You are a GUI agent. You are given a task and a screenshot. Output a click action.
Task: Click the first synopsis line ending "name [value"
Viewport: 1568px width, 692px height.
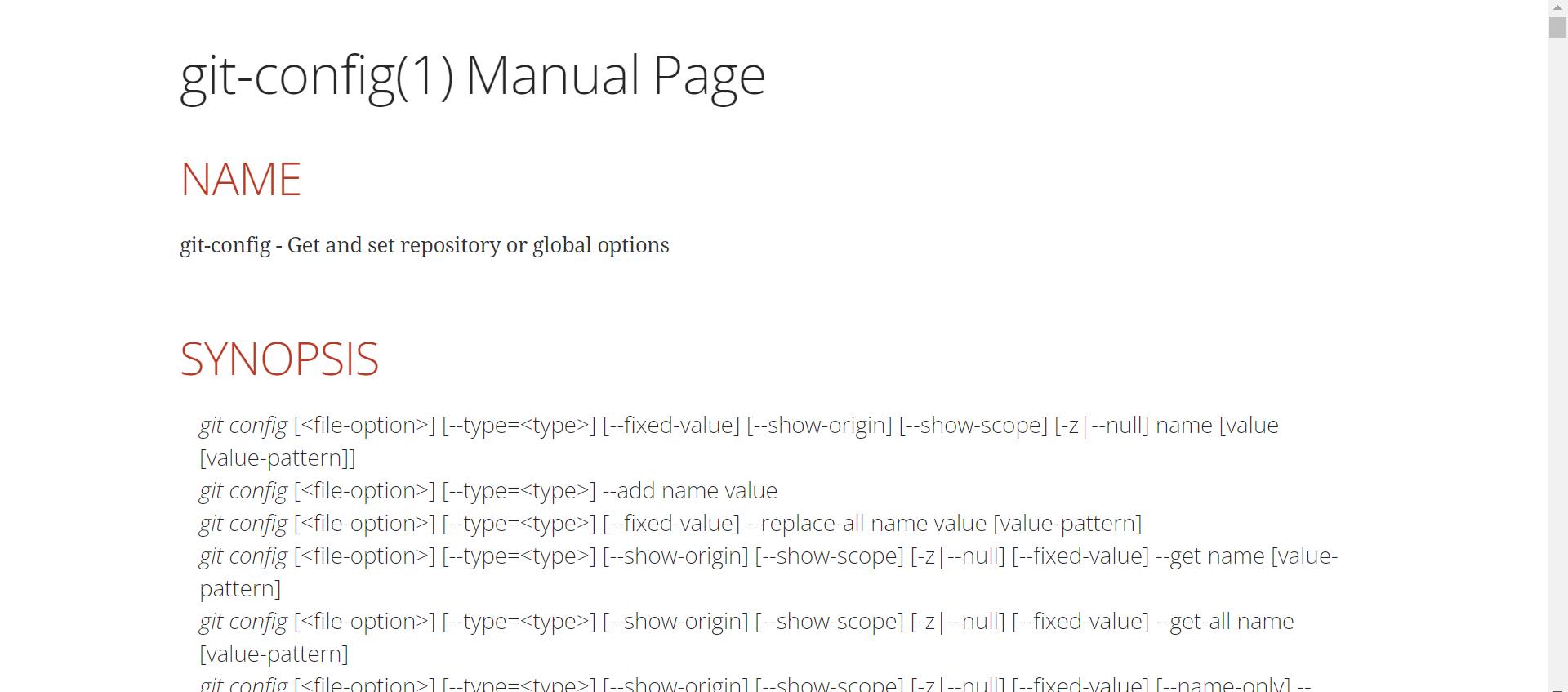click(x=739, y=425)
